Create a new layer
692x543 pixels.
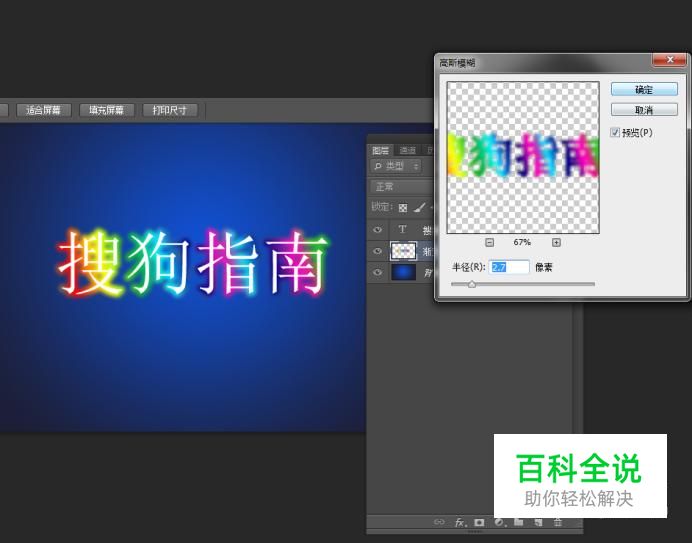click(x=538, y=522)
